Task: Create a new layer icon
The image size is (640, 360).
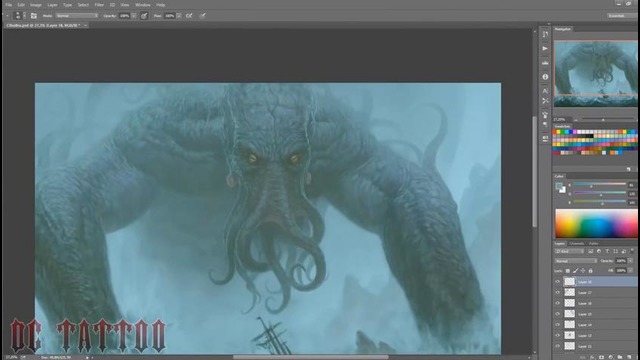Action: tap(629, 357)
